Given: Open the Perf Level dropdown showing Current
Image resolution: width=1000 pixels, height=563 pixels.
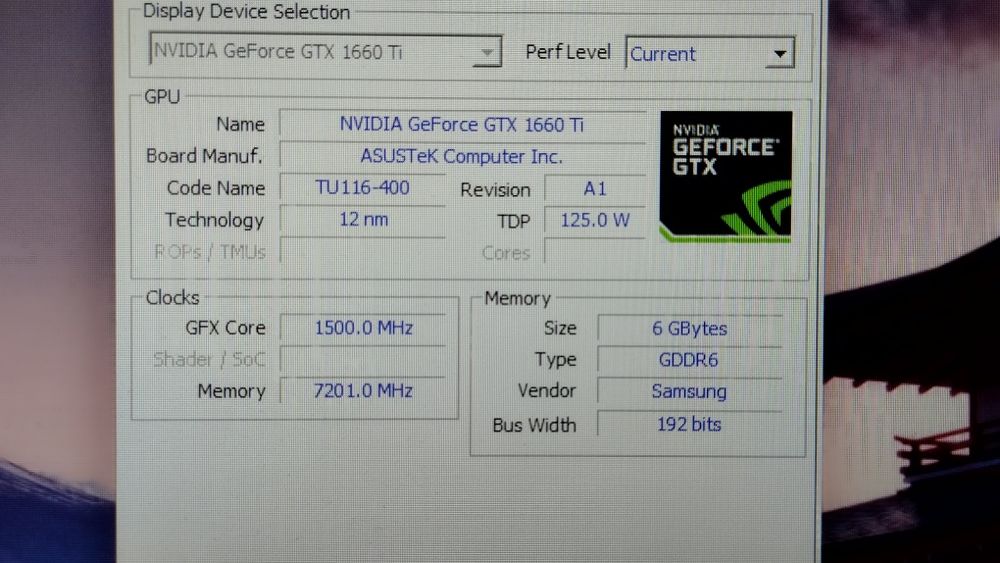Looking at the screenshot, I should click(x=710, y=53).
